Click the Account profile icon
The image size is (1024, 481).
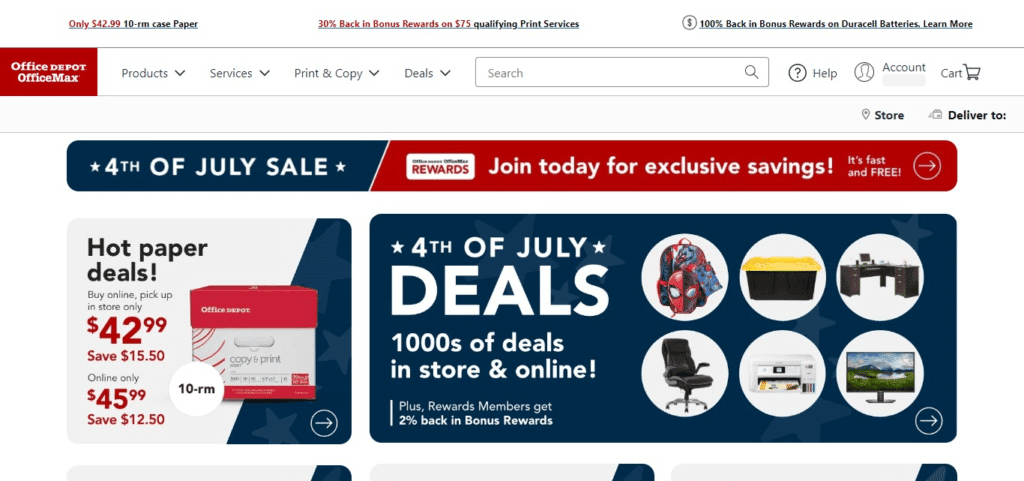pos(864,72)
